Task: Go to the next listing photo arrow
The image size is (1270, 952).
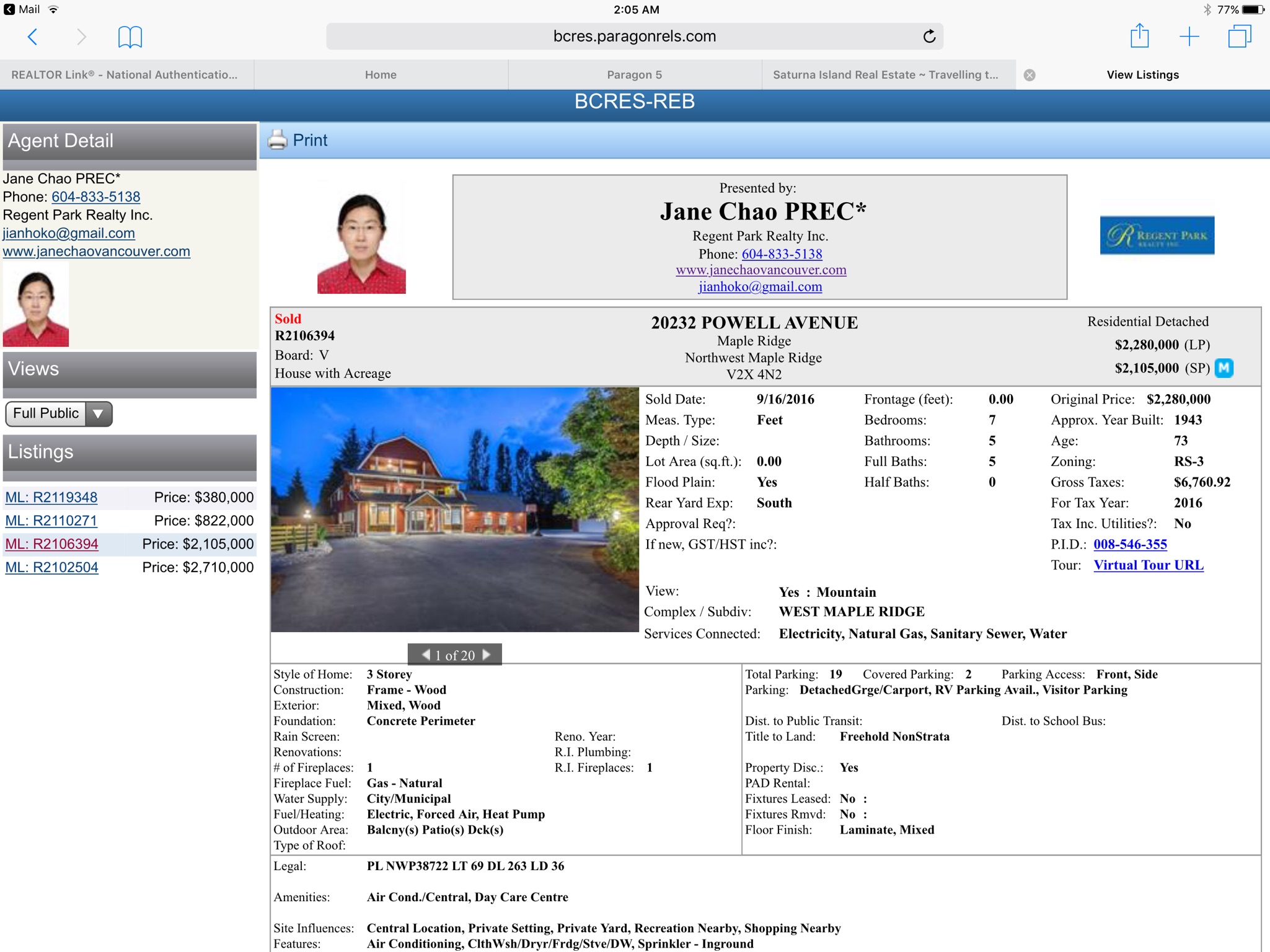Action: point(487,654)
